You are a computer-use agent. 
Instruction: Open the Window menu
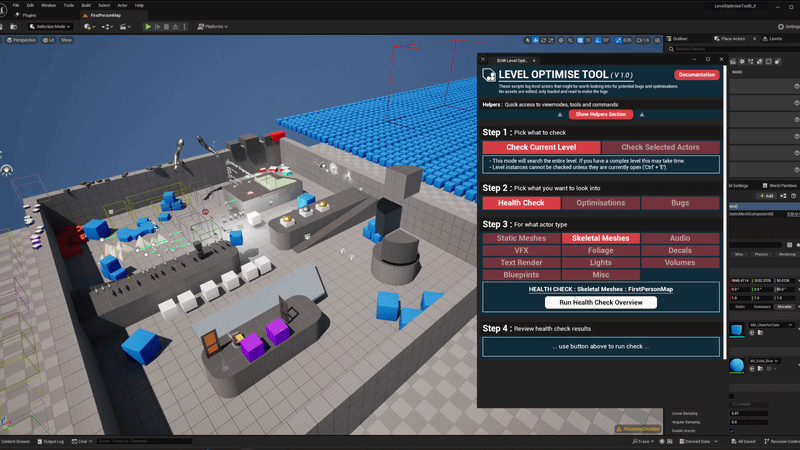[48, 5]
